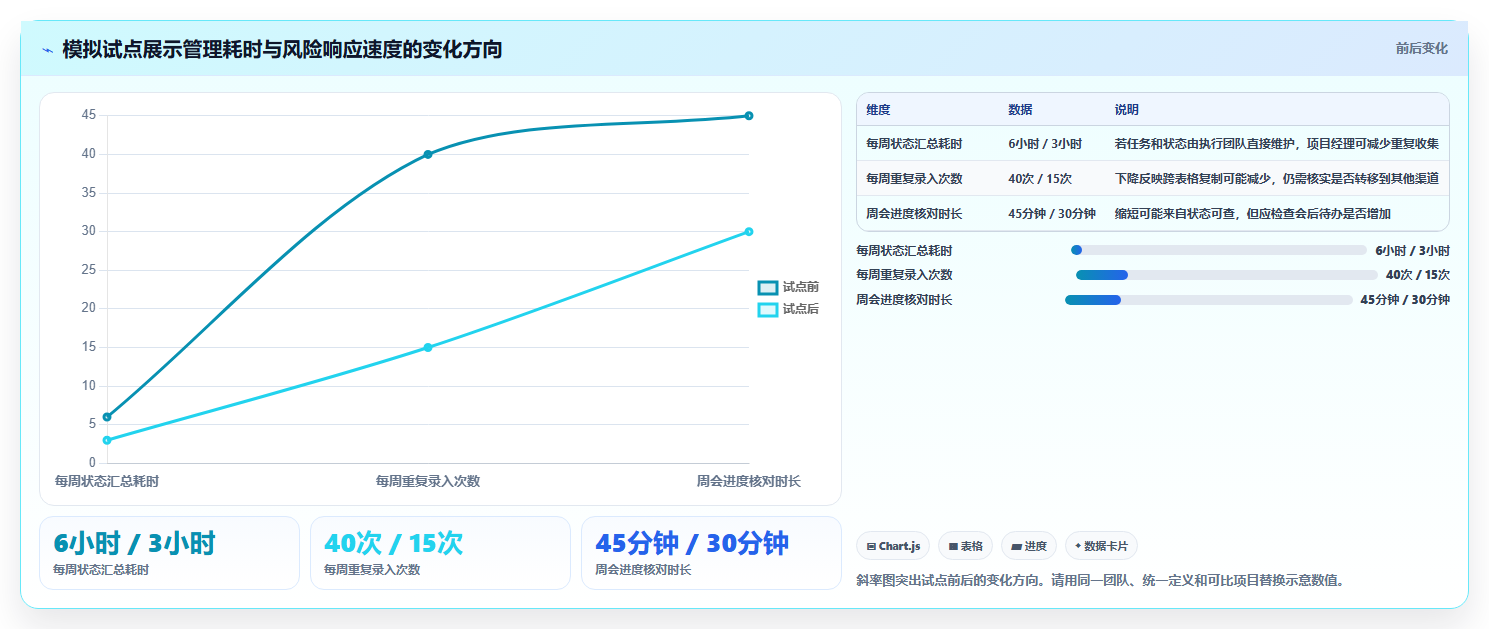Click the Chart.js tag chip
1489x629 pixels.
tap(893, 546)
